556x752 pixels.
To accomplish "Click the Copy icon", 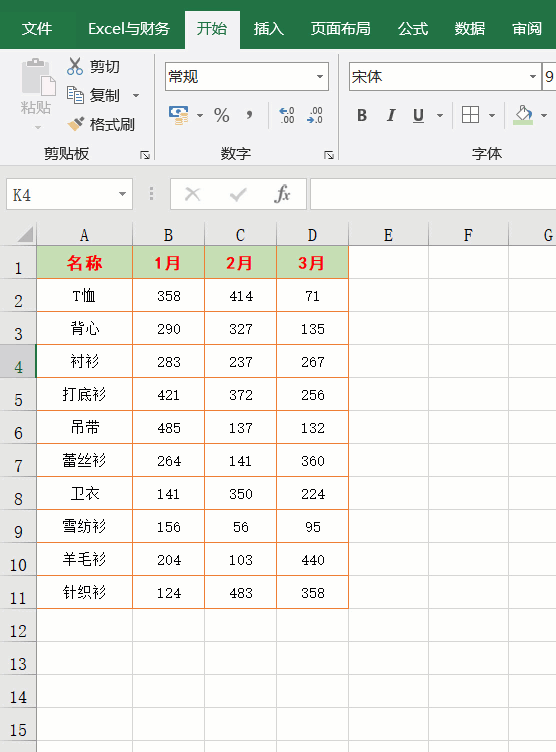I will point(75,95).
